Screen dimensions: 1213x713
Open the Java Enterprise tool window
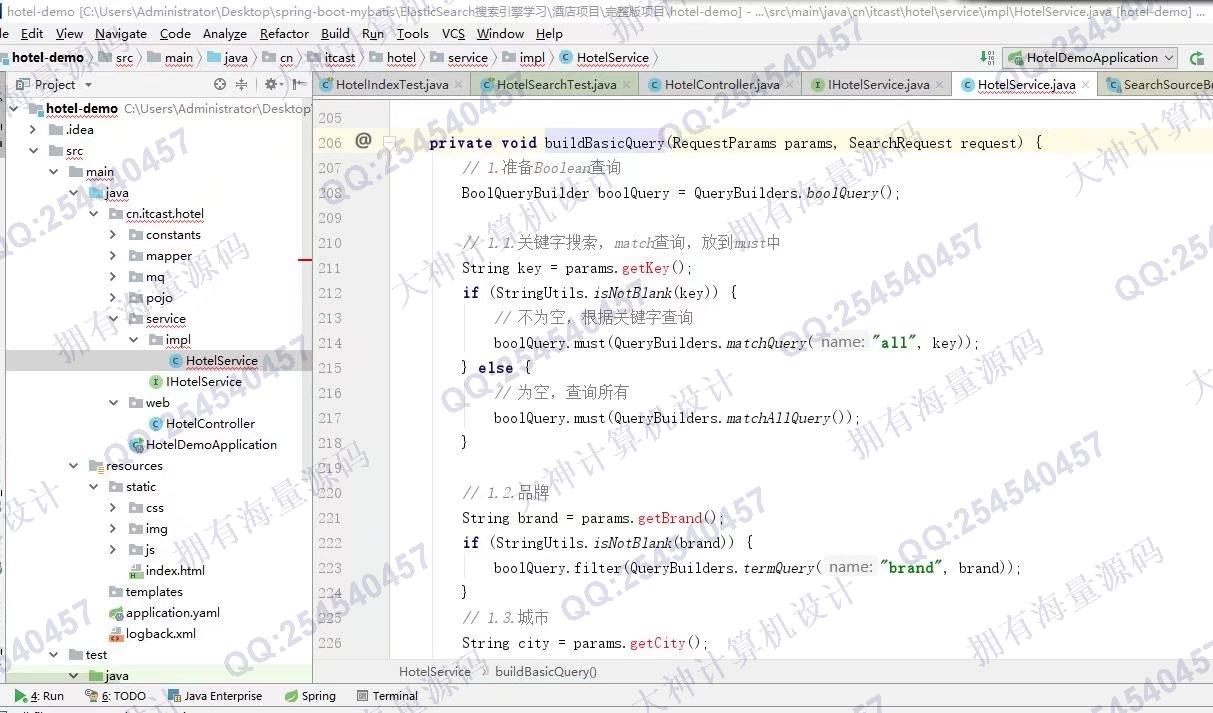tap(214, 696)
